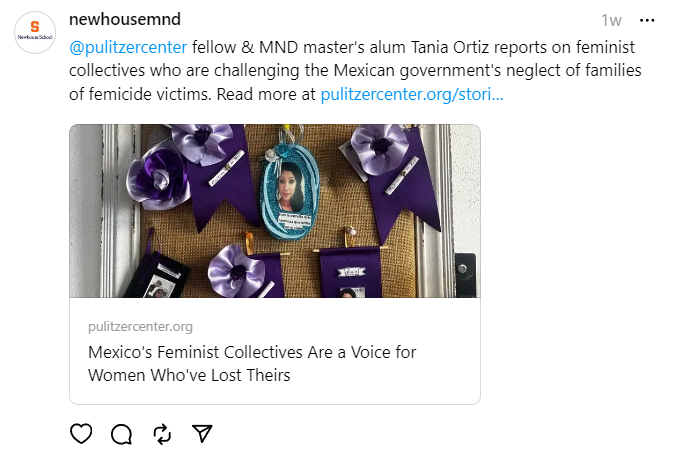Like the post with the heart icon
This screenshot has width=683, height=455.
click(x=82, y=434)
